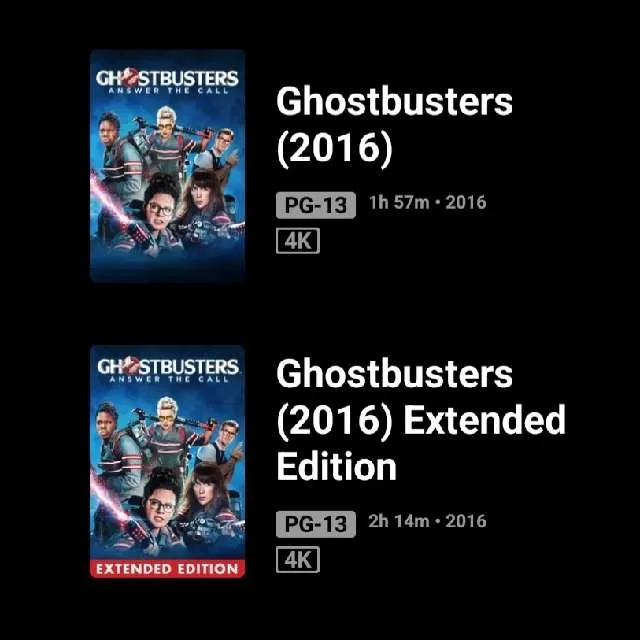The height and width of the screenshot is (640, 640).
Task: Click the 1h 57m runtime label
Action: click(x=399, y=202)
